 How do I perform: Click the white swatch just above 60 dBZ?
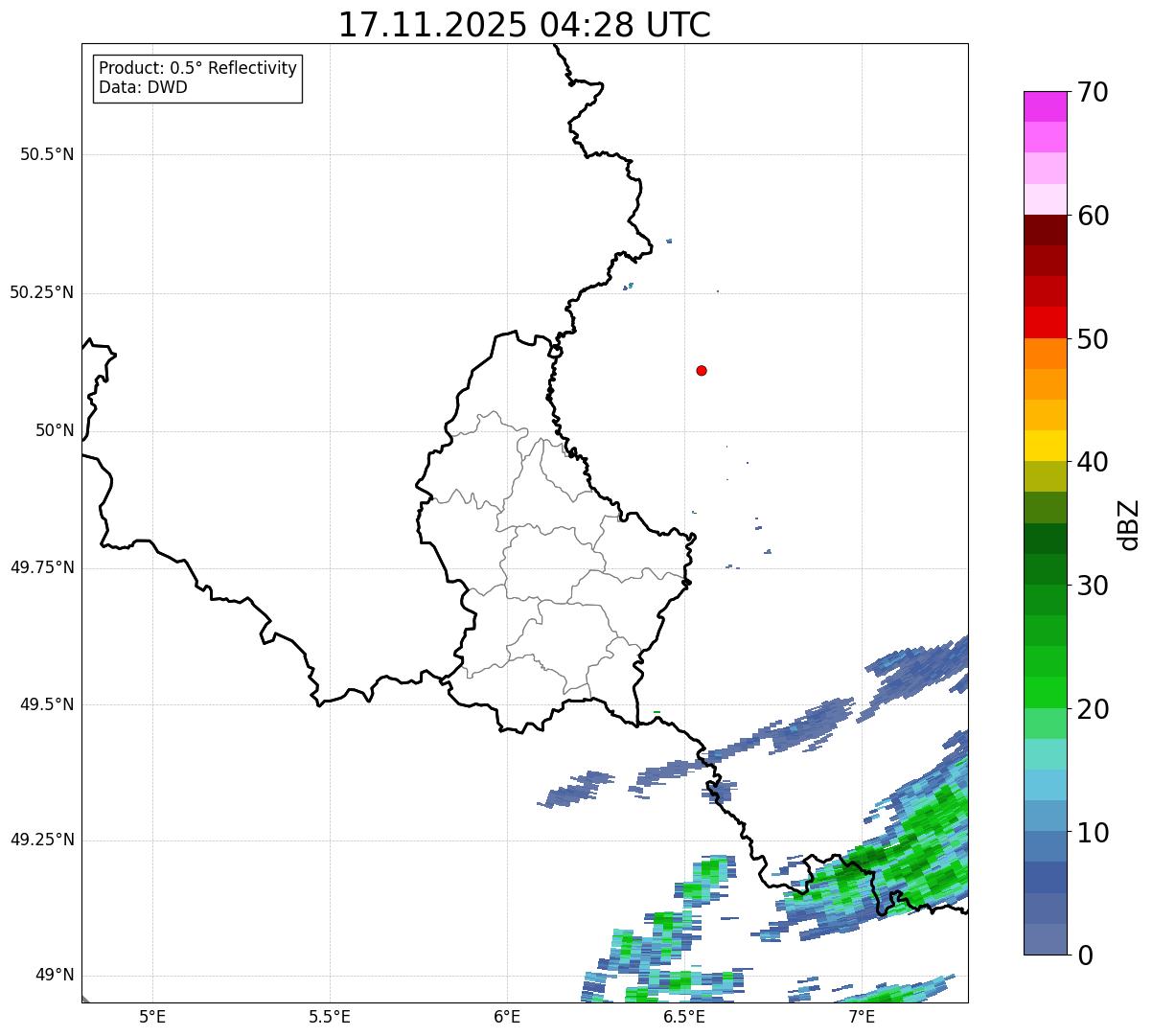click(1045, 199)
